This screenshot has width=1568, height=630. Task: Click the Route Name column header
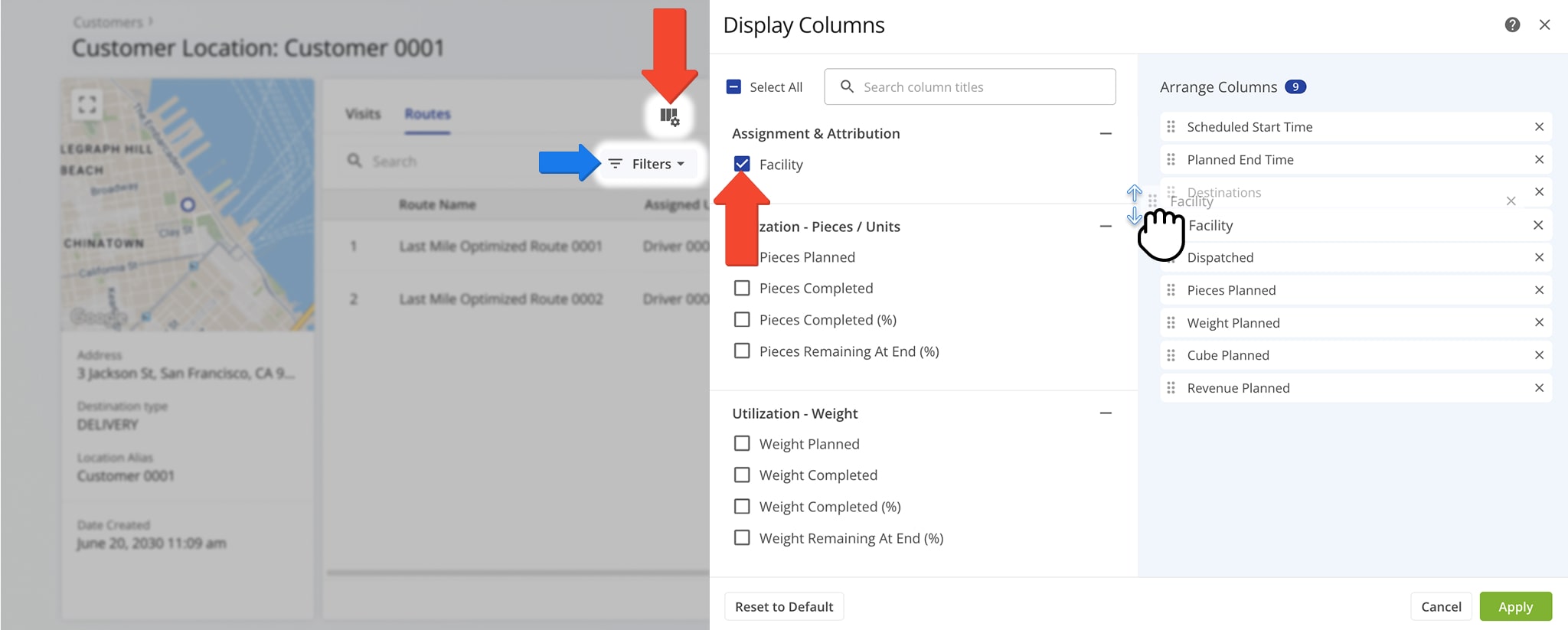tap(437, 204)
